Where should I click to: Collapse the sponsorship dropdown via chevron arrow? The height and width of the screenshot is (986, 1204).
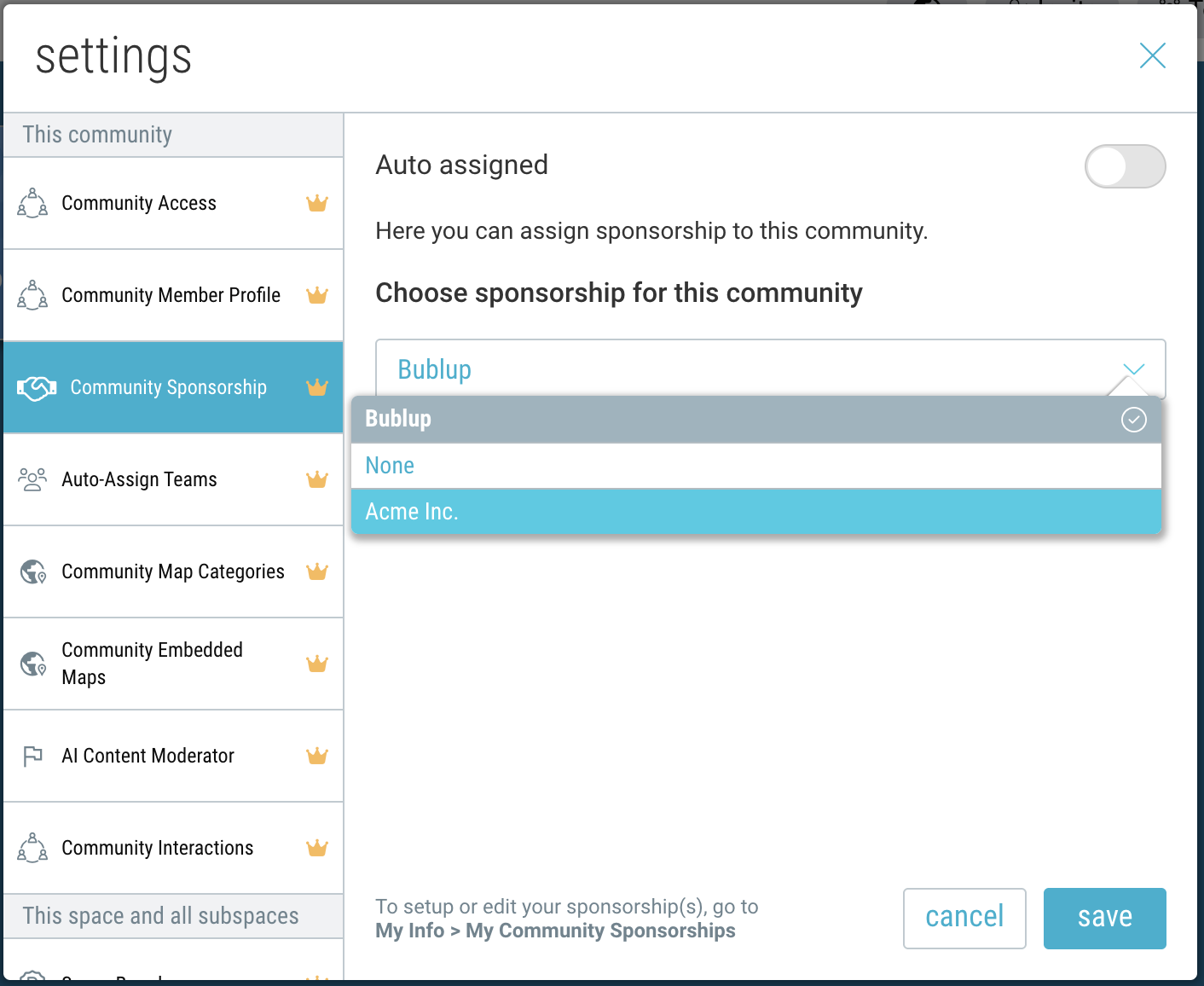pos(1133,369)
